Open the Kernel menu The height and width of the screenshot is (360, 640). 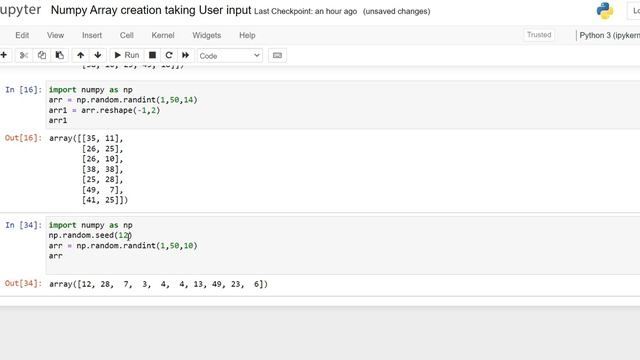[163, 36]
